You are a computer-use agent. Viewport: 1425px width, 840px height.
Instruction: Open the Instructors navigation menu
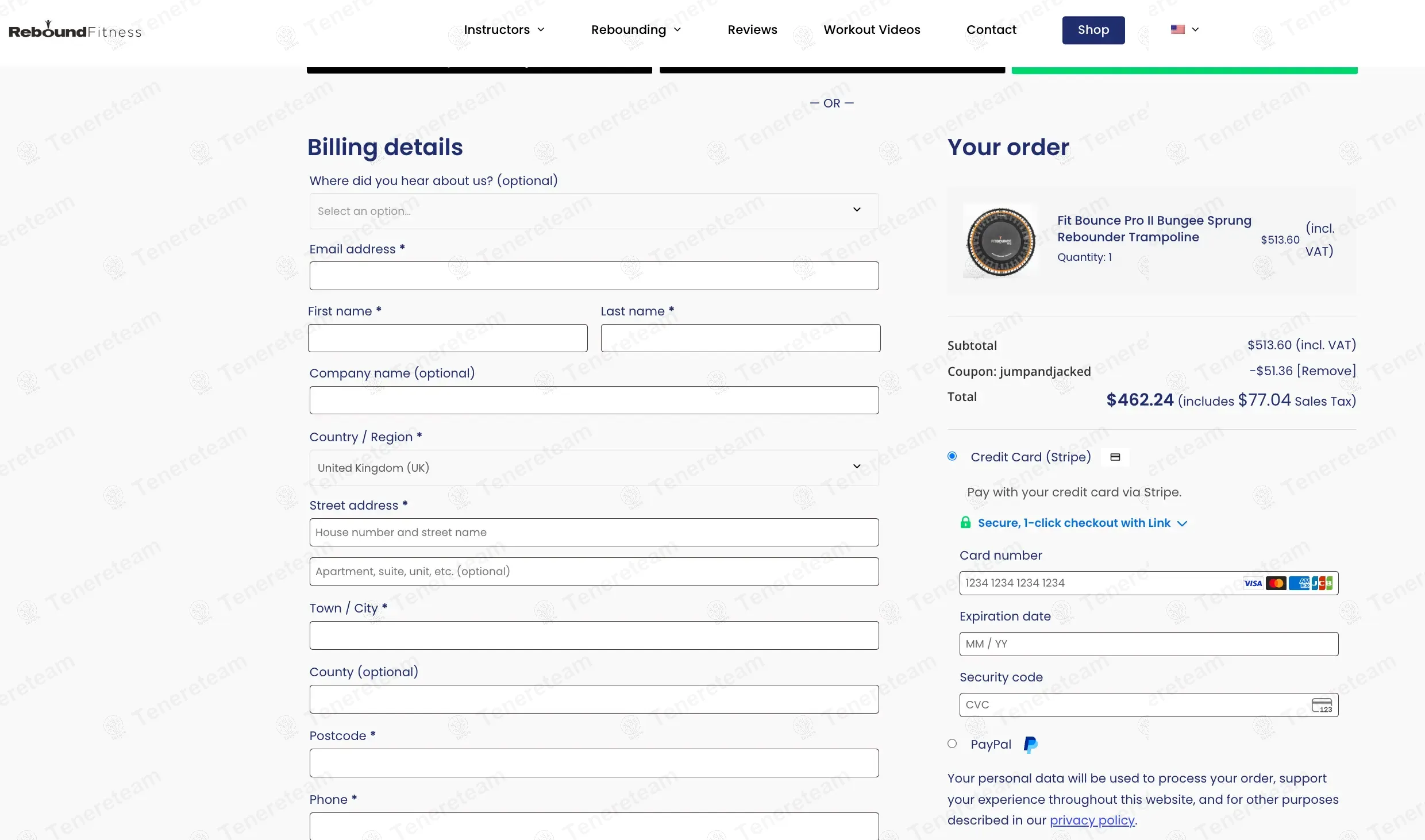pyautogui.click(x=496, y=30)
